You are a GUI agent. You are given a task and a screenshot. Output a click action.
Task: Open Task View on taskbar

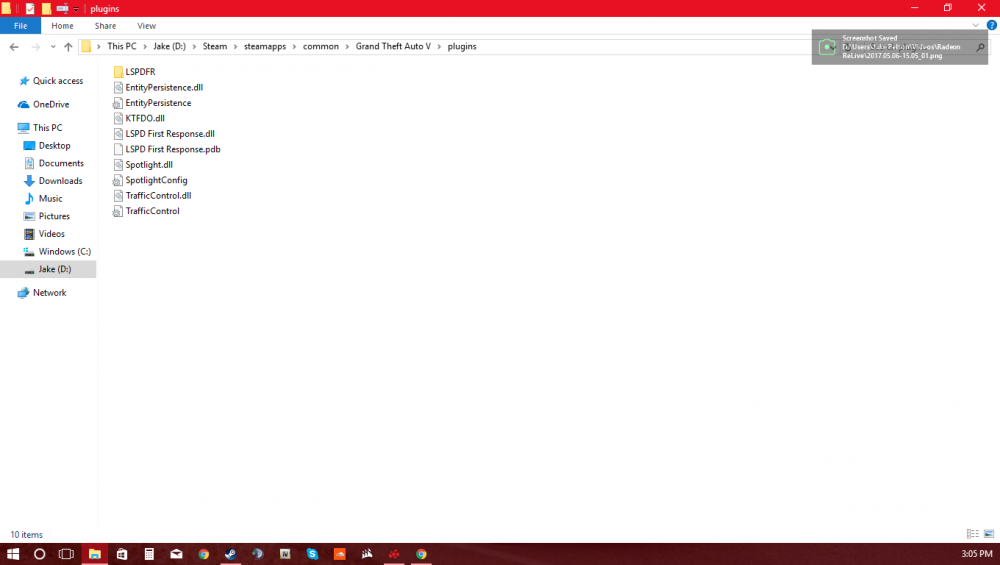tap(66, 554)
